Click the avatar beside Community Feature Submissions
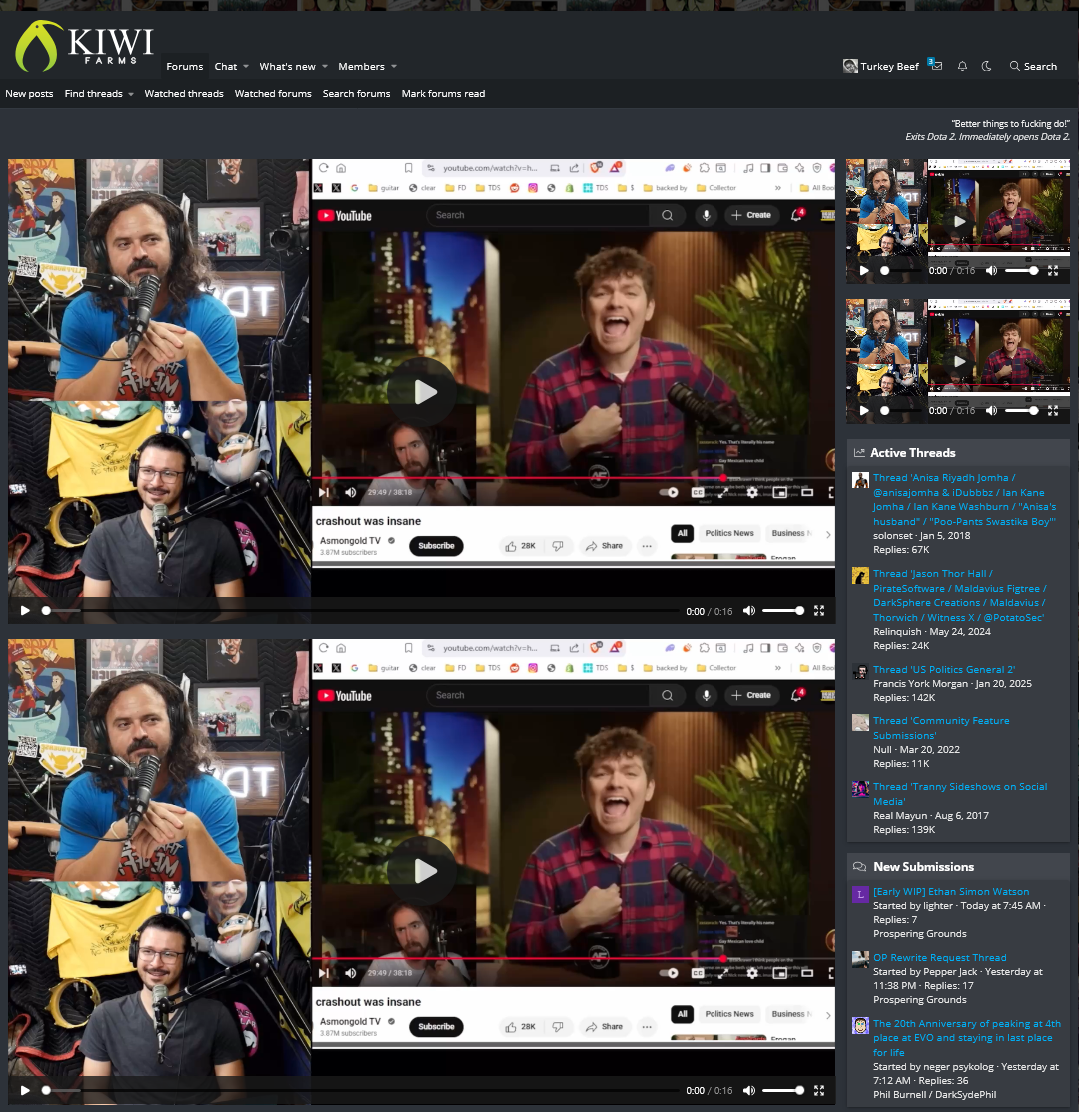 pyautogui.click(x=860, y=723)
